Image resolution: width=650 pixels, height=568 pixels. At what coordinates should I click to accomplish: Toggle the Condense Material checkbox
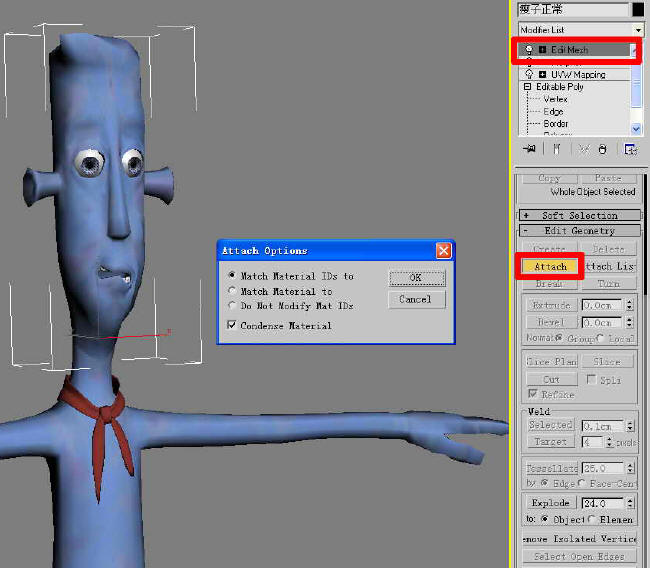tap(232, 325)
